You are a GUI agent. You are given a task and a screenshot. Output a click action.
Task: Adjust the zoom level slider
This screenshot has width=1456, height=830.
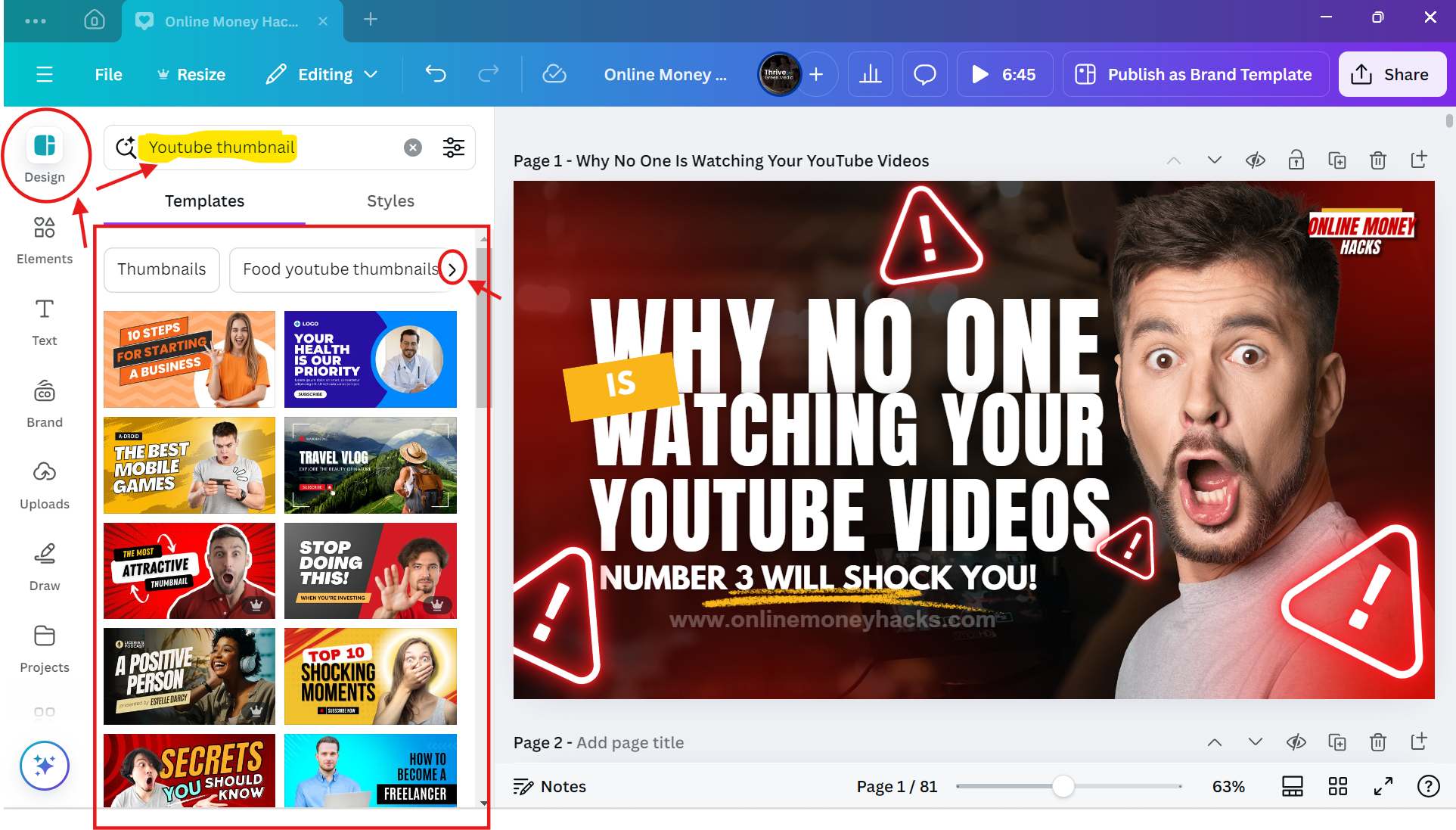(x=1063, y=787)
